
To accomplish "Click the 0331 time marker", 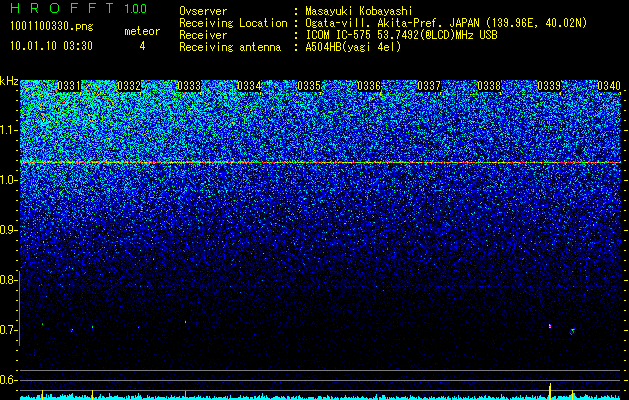I will pos(69,86).
